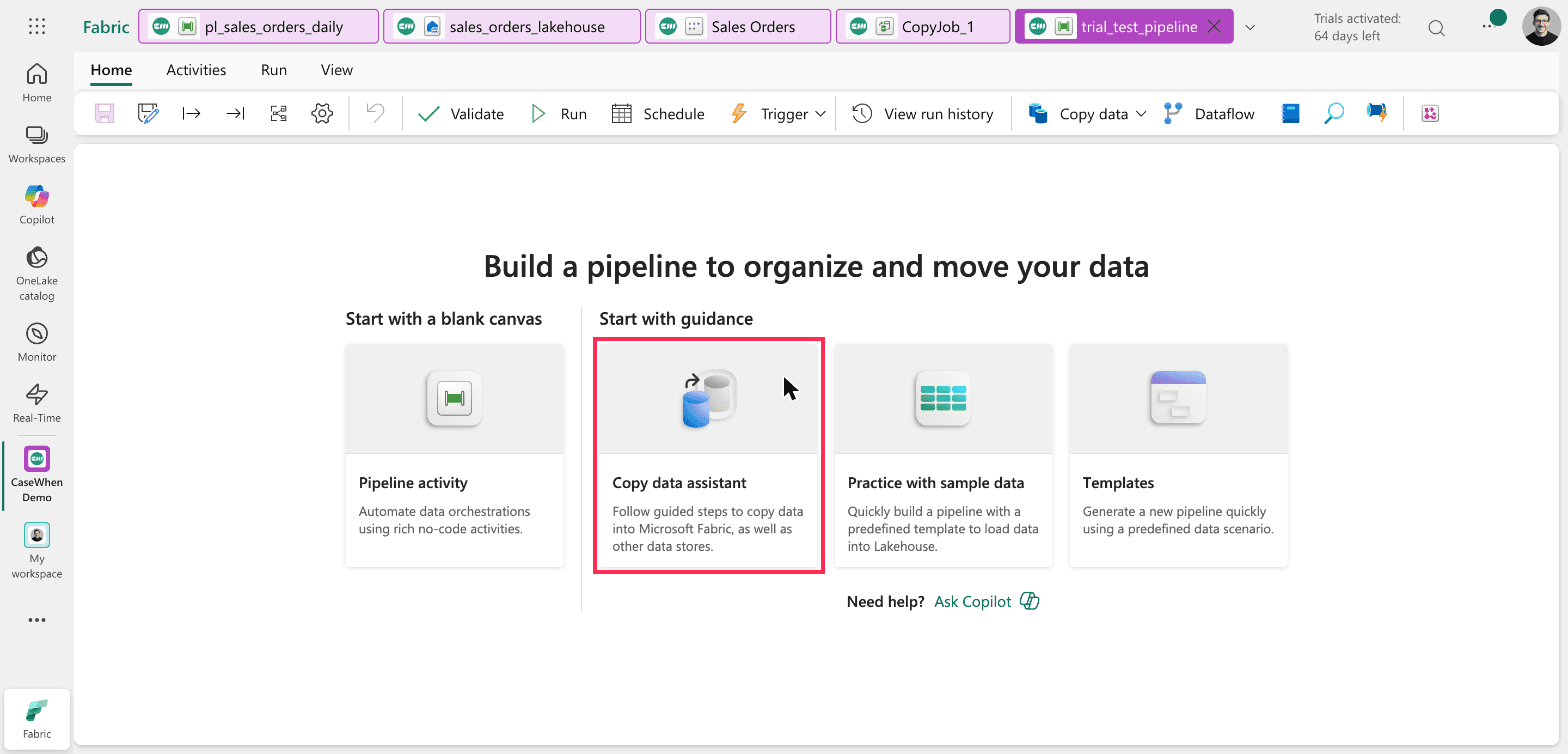Screen dimensions: 1568x754
Task: Open Monitor in the left sidebar
Action: pyautogui.click(x=37, y=343)
